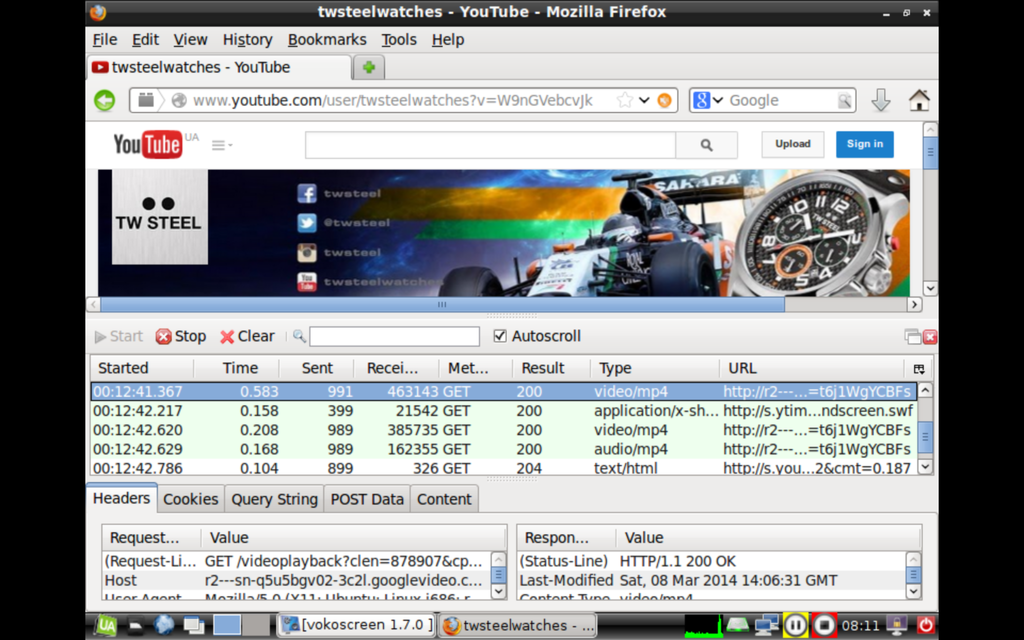Open the Help menu
This screenshot has width=1024, height=640.
pyautogui.click(x=448, y=40)
